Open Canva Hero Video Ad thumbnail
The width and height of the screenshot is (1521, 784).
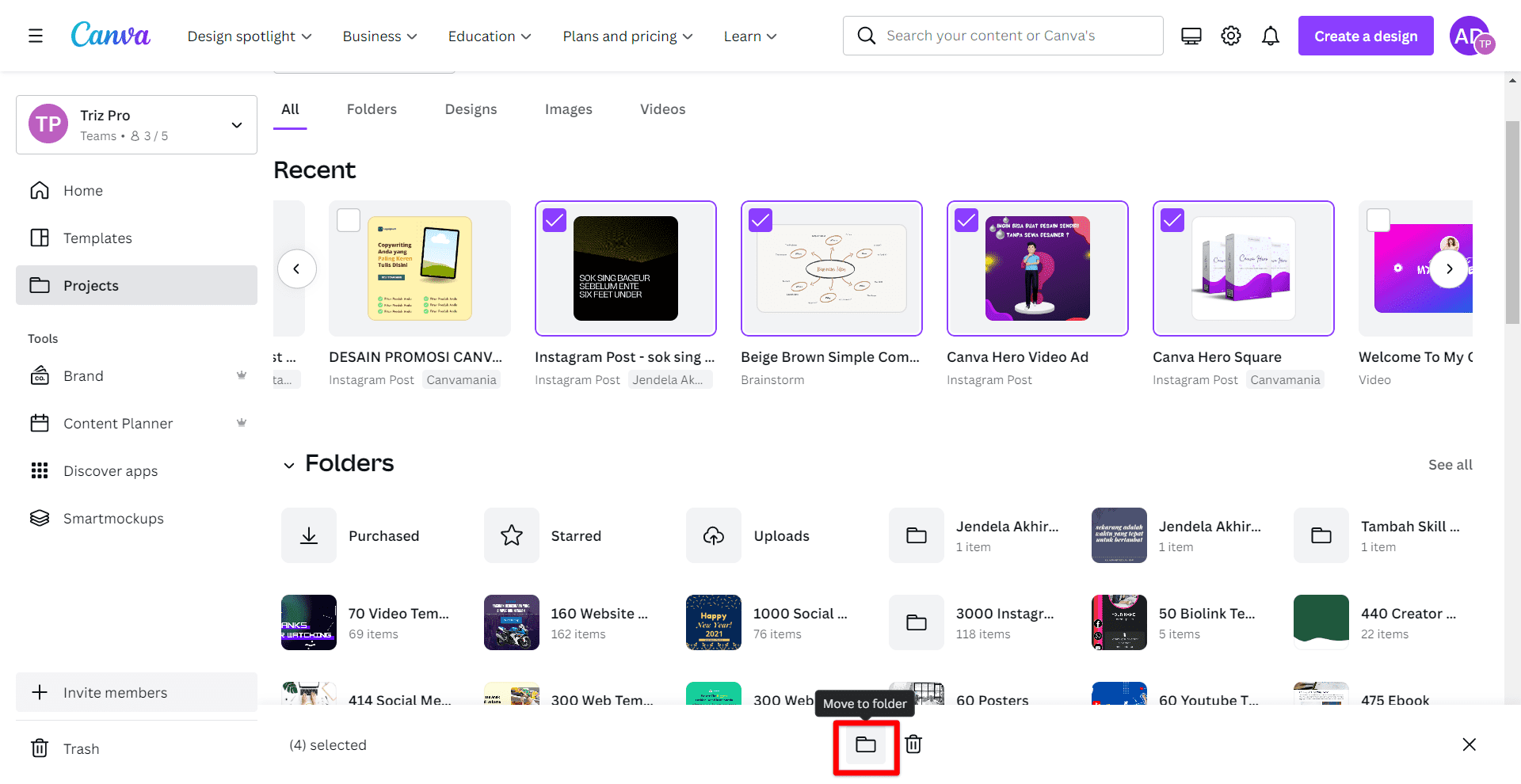coord(1038,268)
